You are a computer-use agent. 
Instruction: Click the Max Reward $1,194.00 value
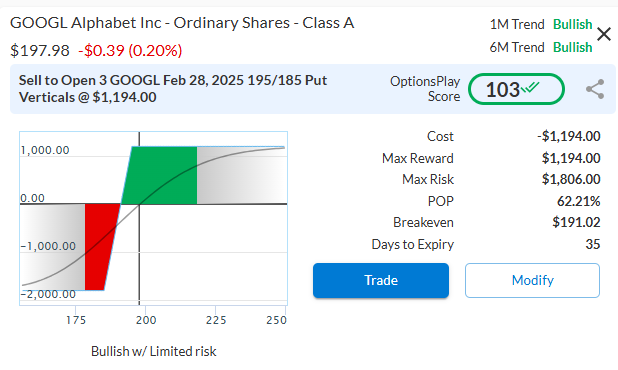(x=571, y=158)
